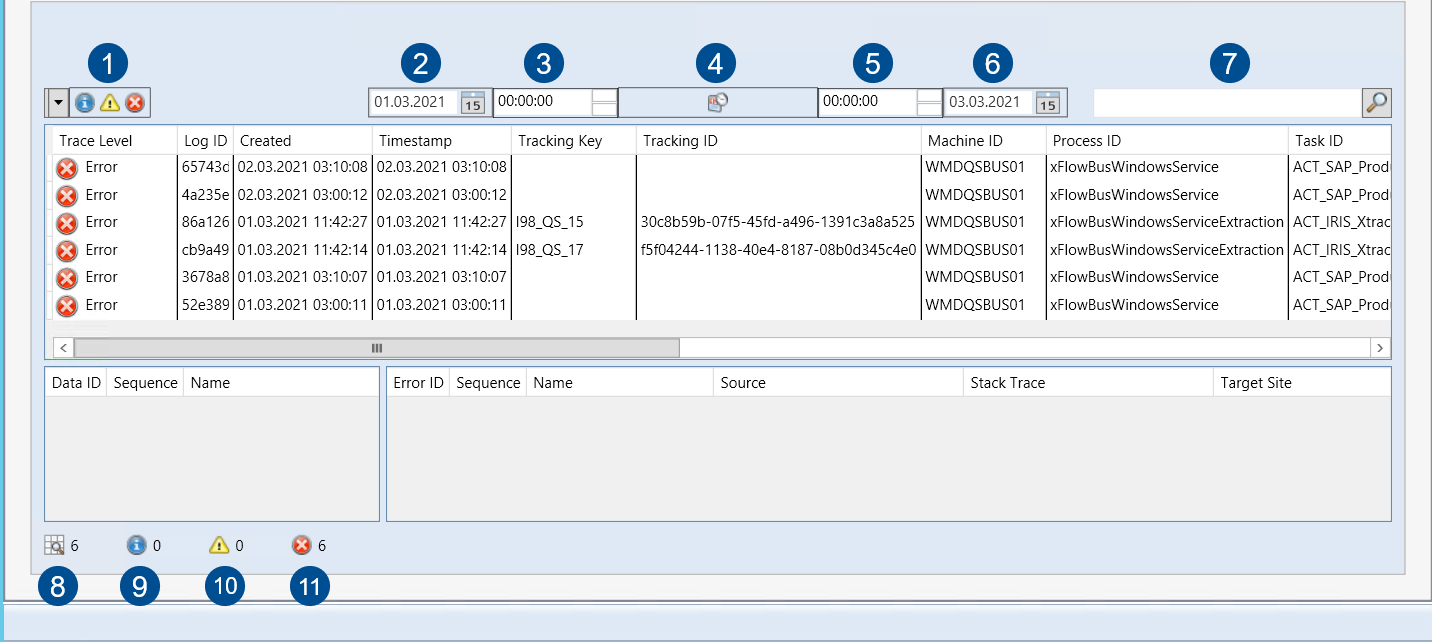Click the warning count icon in the status row
Image resolution: width=1432 pixels, height=642 pixels.
219,546
